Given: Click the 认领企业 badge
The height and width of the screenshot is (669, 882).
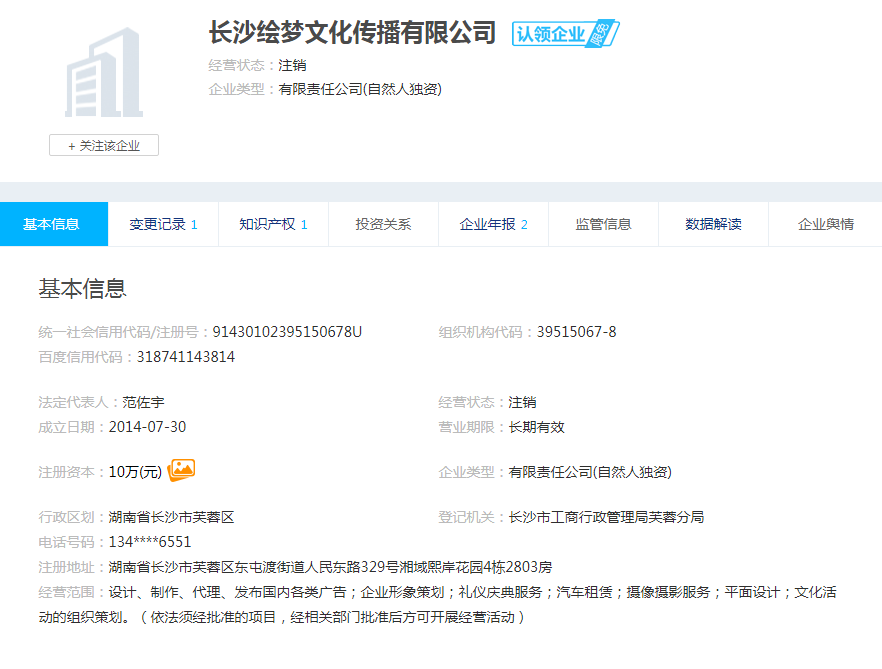Looking at the screenshot, I should 565,34.
